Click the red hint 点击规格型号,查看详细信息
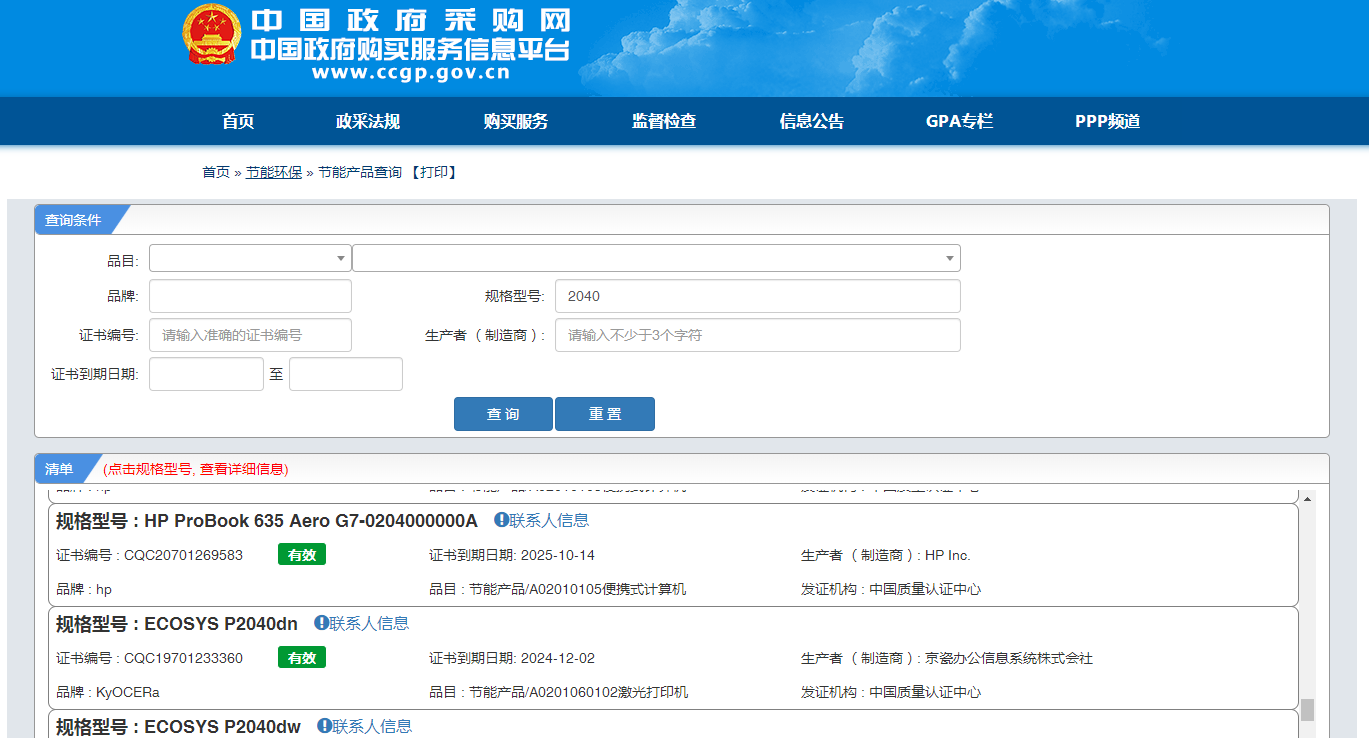Screen dimensions: 1369x738 (x=196, y=469)
